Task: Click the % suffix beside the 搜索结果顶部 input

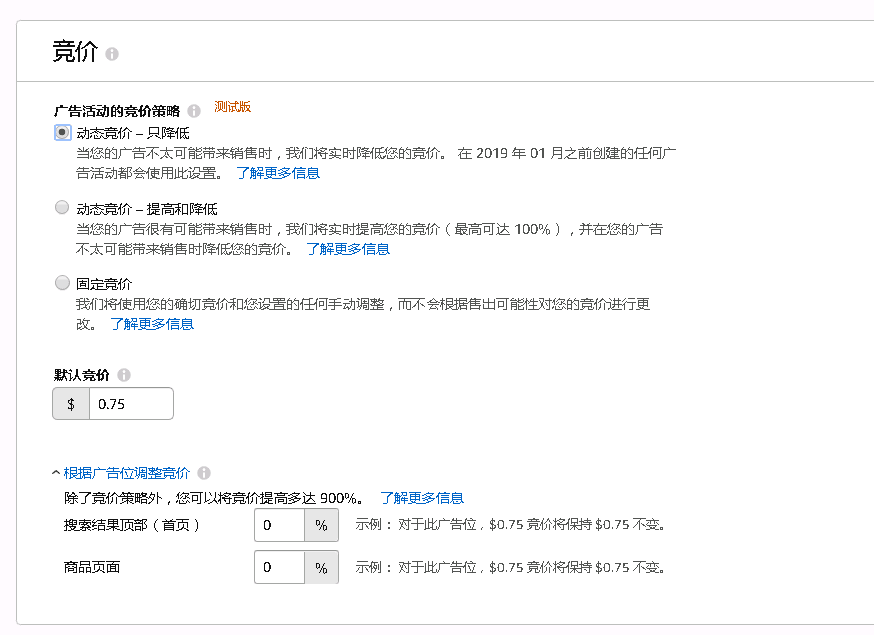Action: coord(320,525)
